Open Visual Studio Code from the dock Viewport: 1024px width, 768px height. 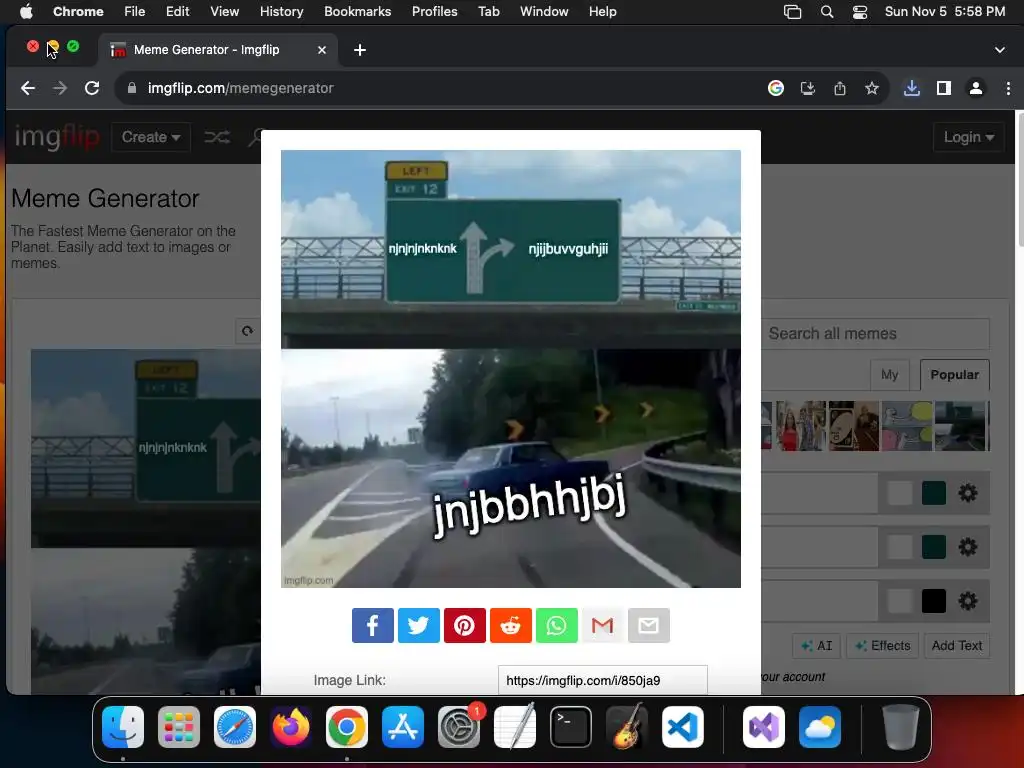pos(682,727)
